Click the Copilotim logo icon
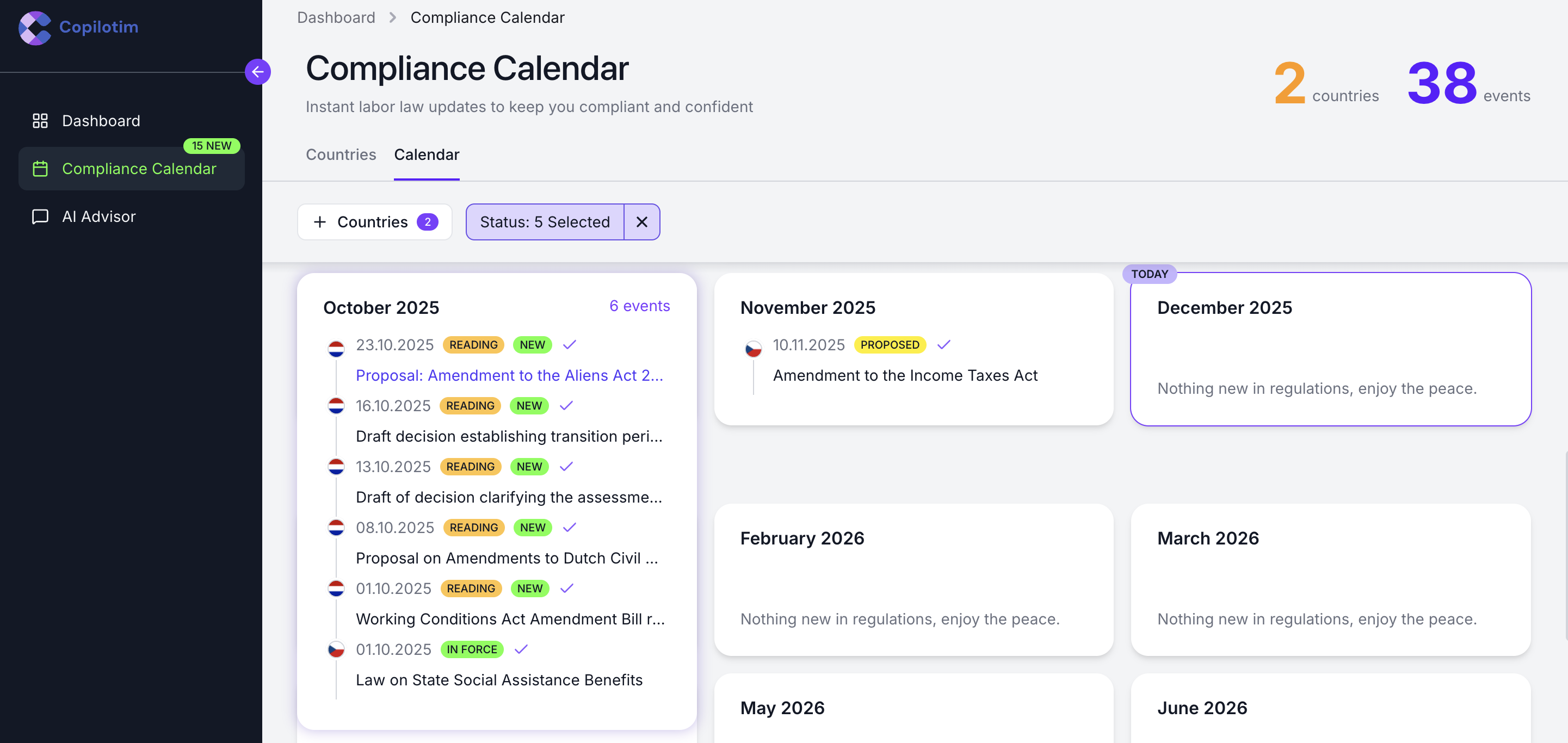1568x743 pixels. (x=34, y=27)
